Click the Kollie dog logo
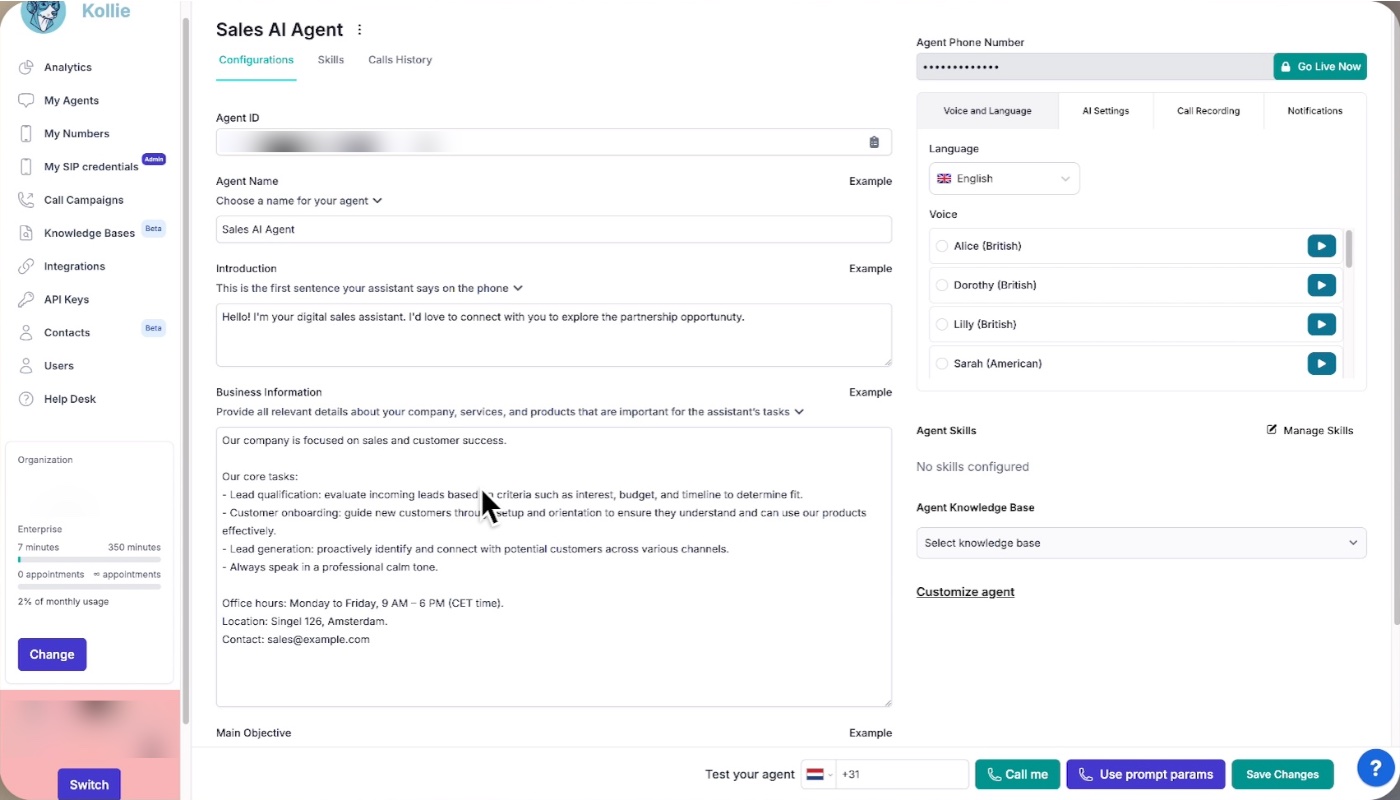Viewport: 1400px width, 800px height. pos(43,14)
